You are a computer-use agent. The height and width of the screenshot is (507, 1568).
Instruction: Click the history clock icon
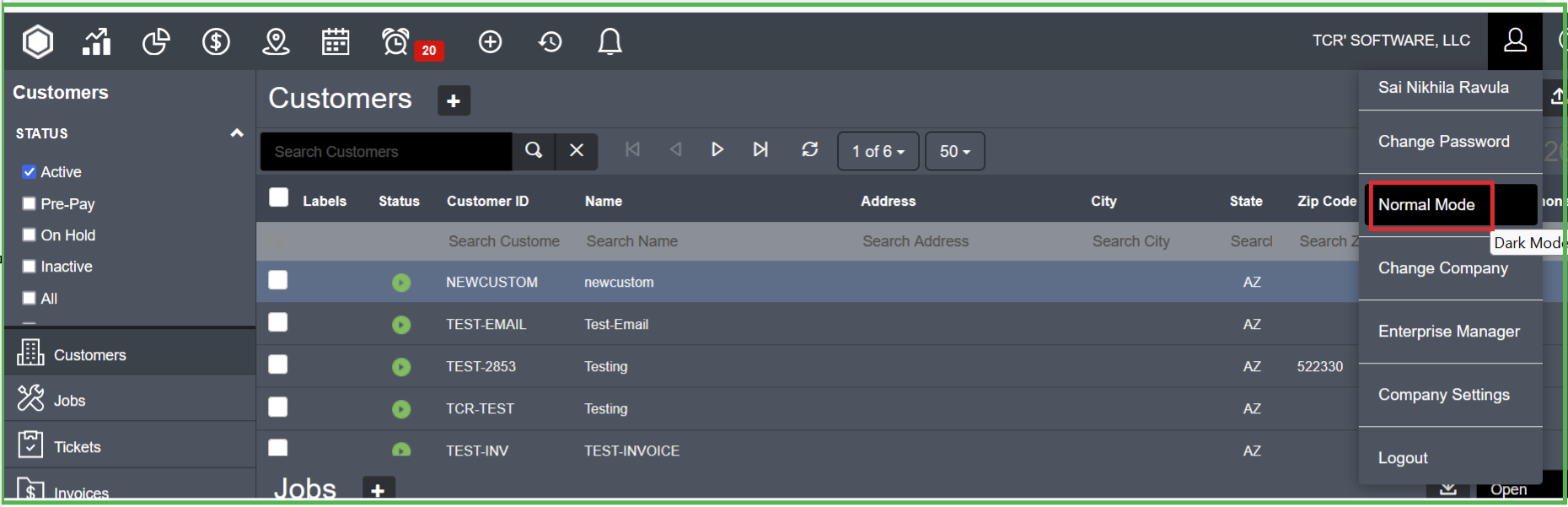point(550,41)
